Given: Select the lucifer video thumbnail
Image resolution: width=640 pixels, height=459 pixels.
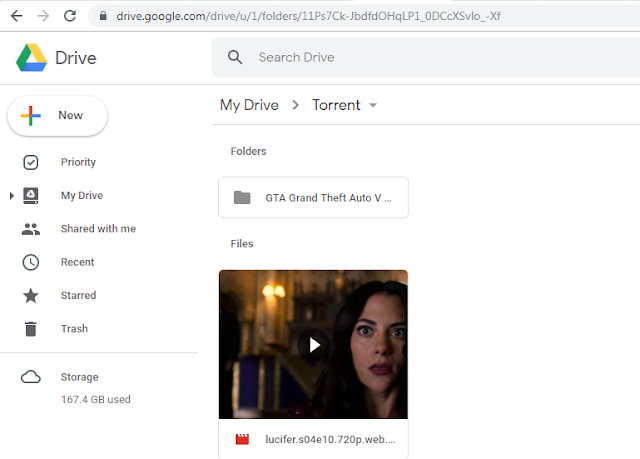Looking at the screenshot, I should point(313,344).
